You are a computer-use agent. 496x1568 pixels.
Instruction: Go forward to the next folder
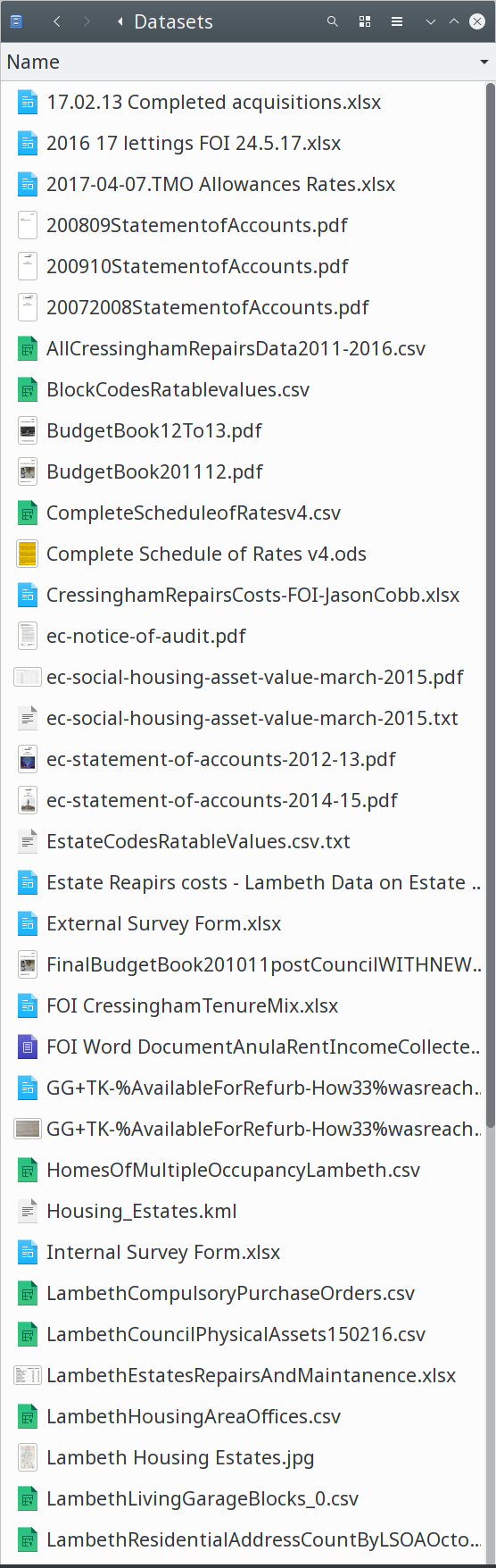pos(87,21)
